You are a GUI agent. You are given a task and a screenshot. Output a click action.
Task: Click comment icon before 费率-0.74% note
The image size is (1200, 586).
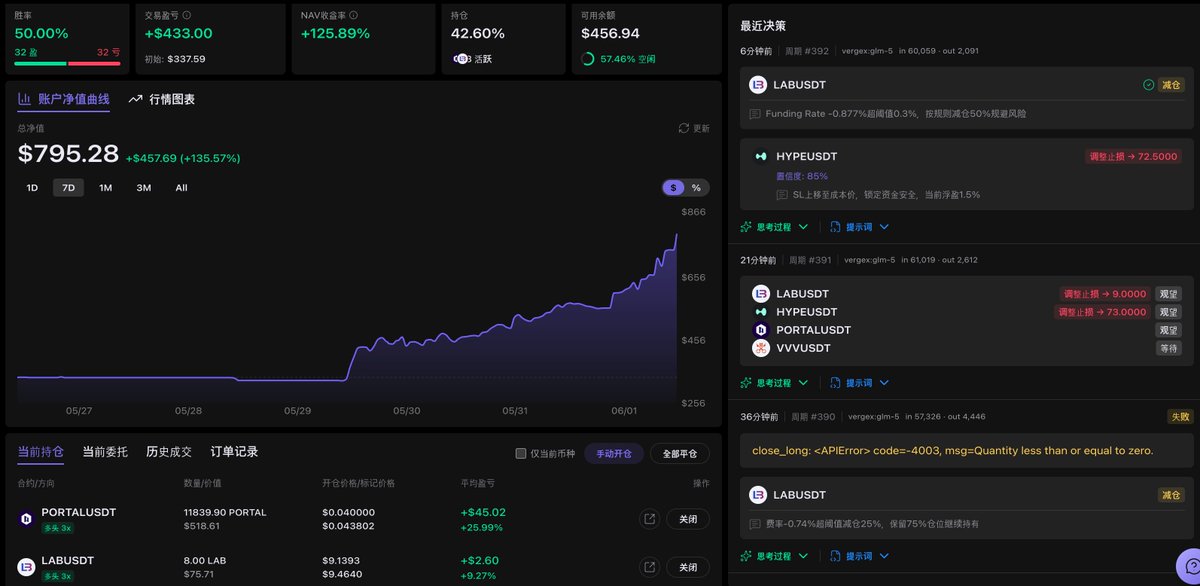pos(756,524)
